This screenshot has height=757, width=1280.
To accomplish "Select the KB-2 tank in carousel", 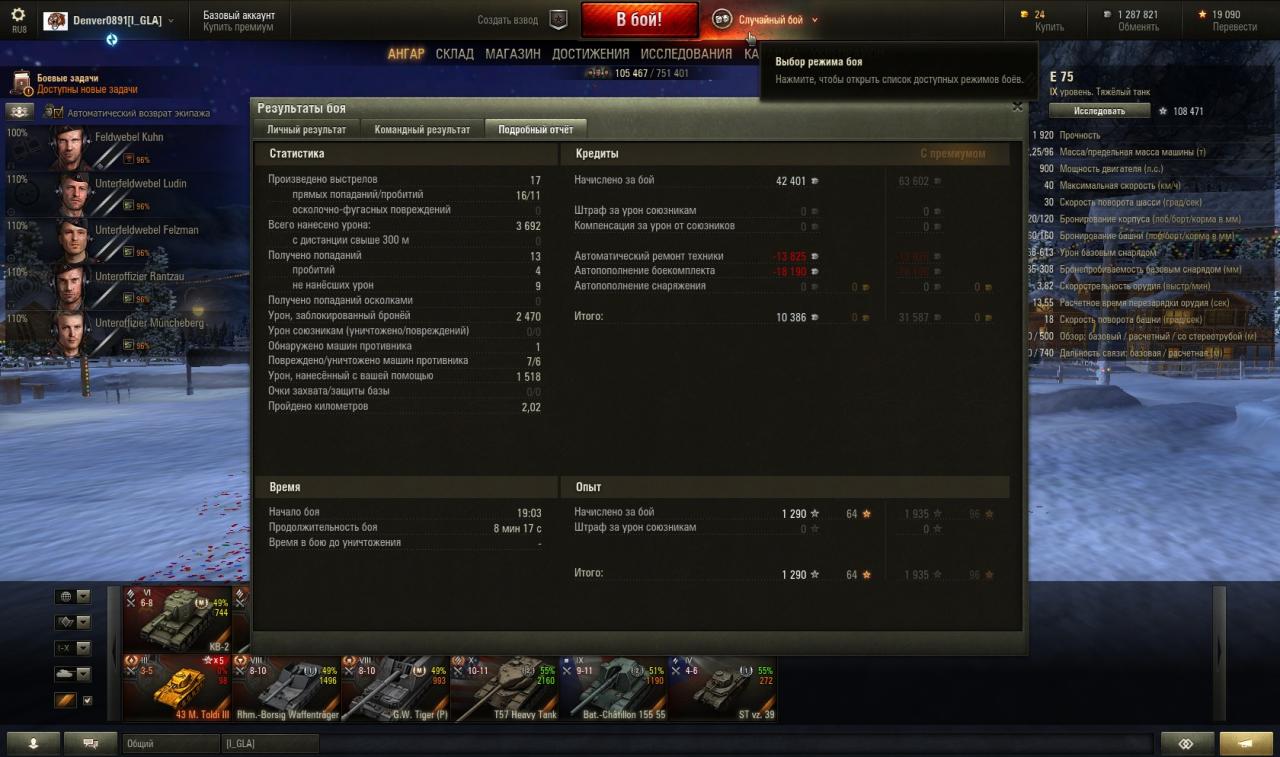I will (177, 620).
